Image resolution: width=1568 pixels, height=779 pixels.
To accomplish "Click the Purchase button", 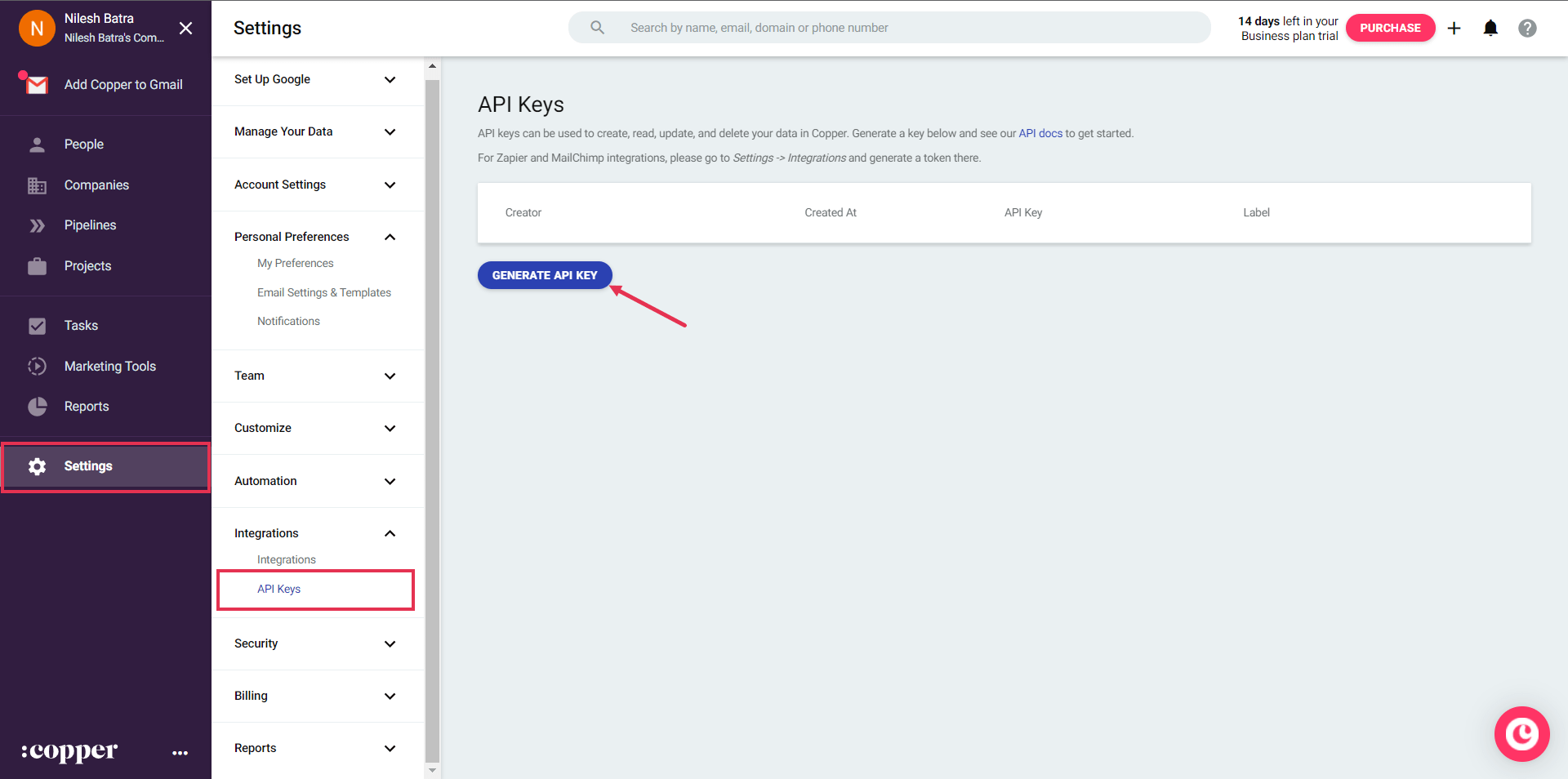I will click(1390, 28).
